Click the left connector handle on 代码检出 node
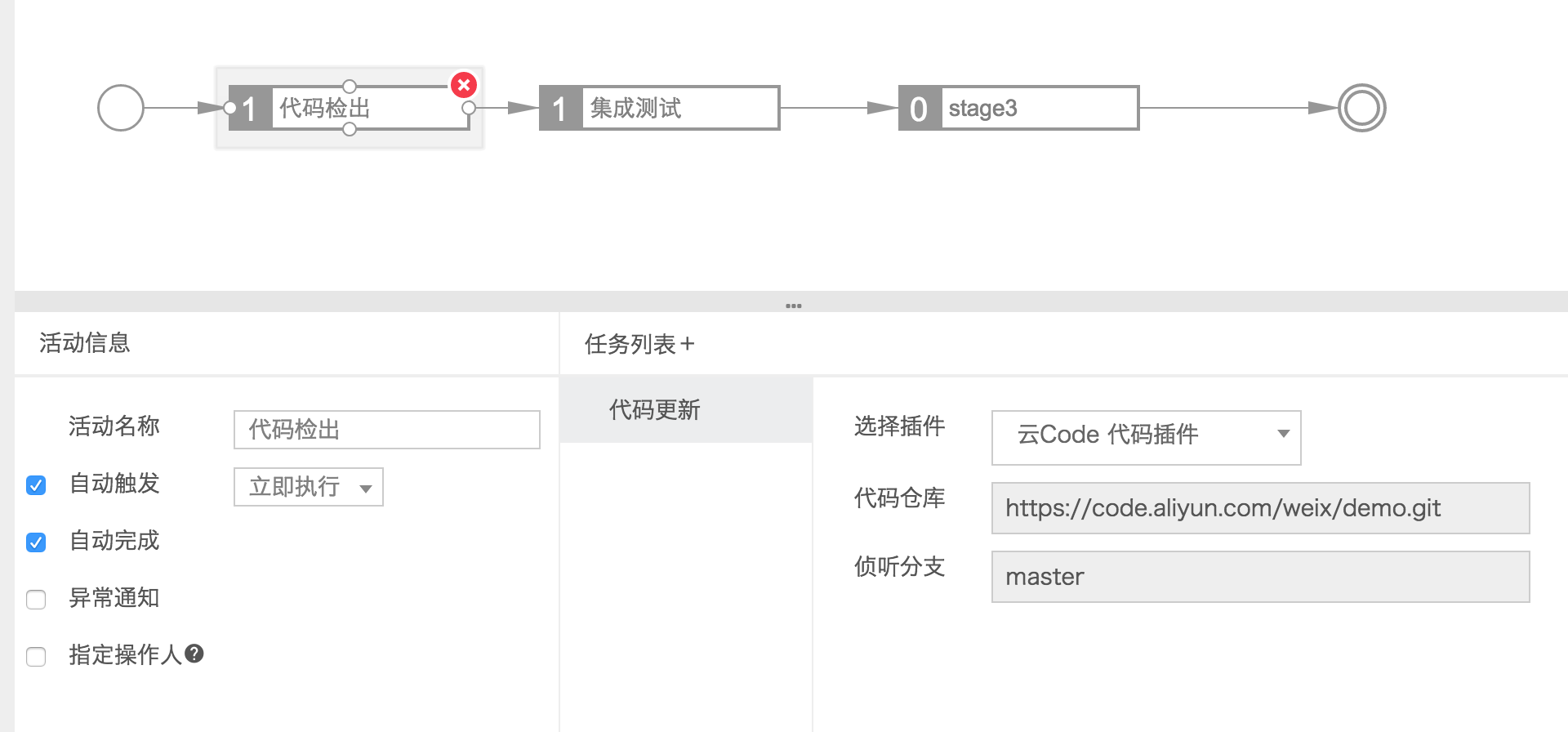 point(229,108)
